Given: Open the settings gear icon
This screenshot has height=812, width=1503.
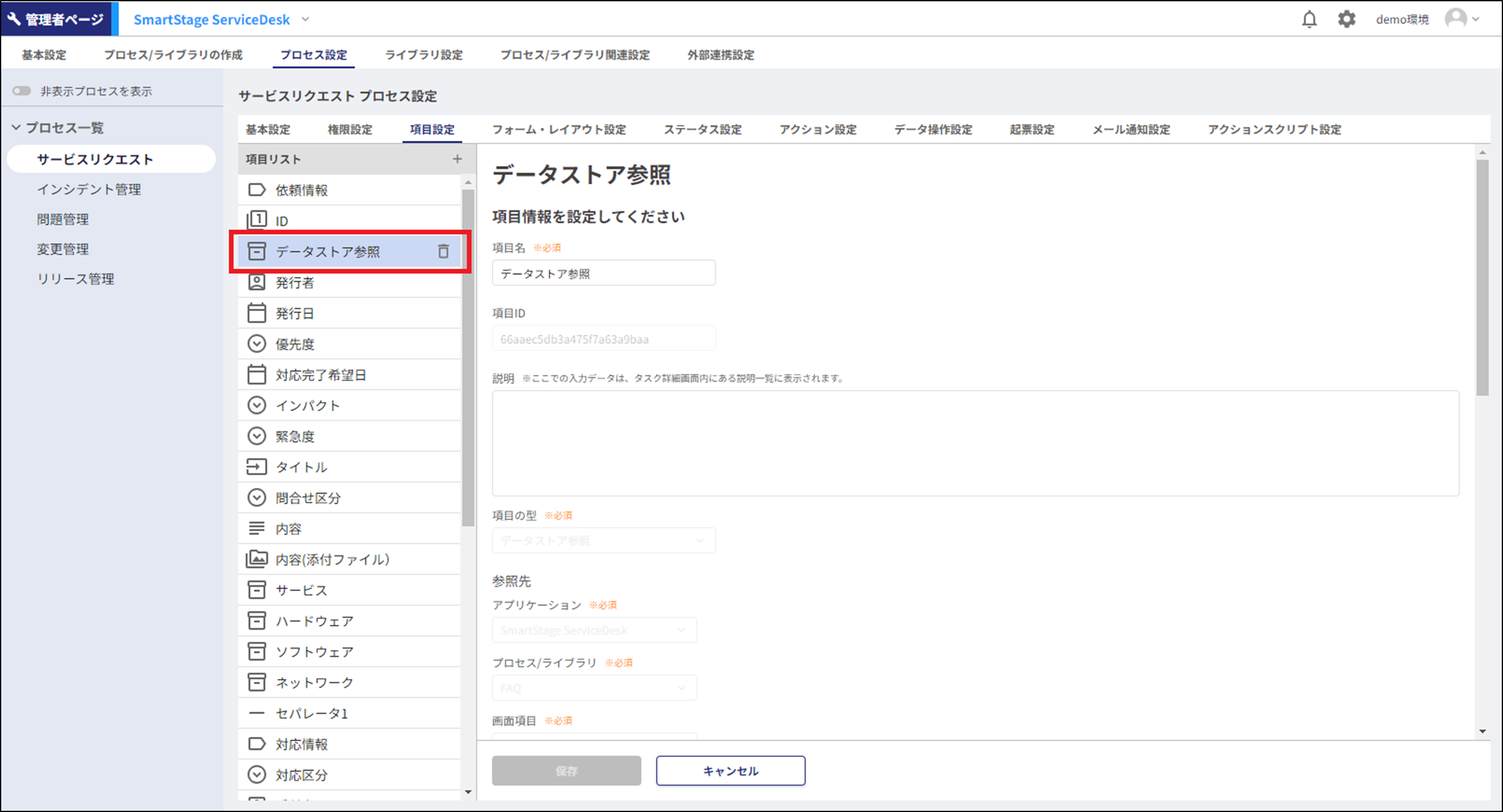Looking at the screenshot, I should click(1346, 20).
